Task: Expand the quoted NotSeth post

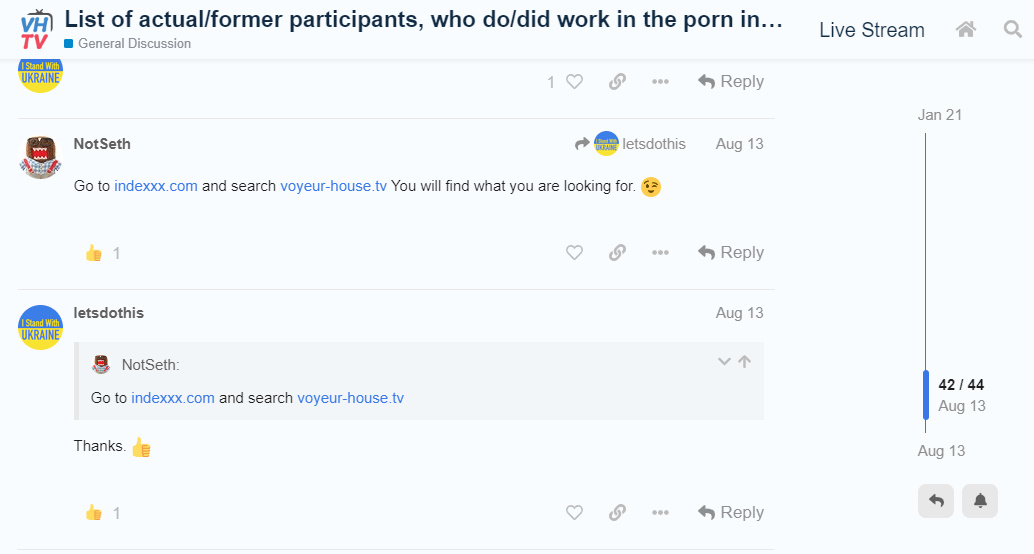Action: click(724, 362)
